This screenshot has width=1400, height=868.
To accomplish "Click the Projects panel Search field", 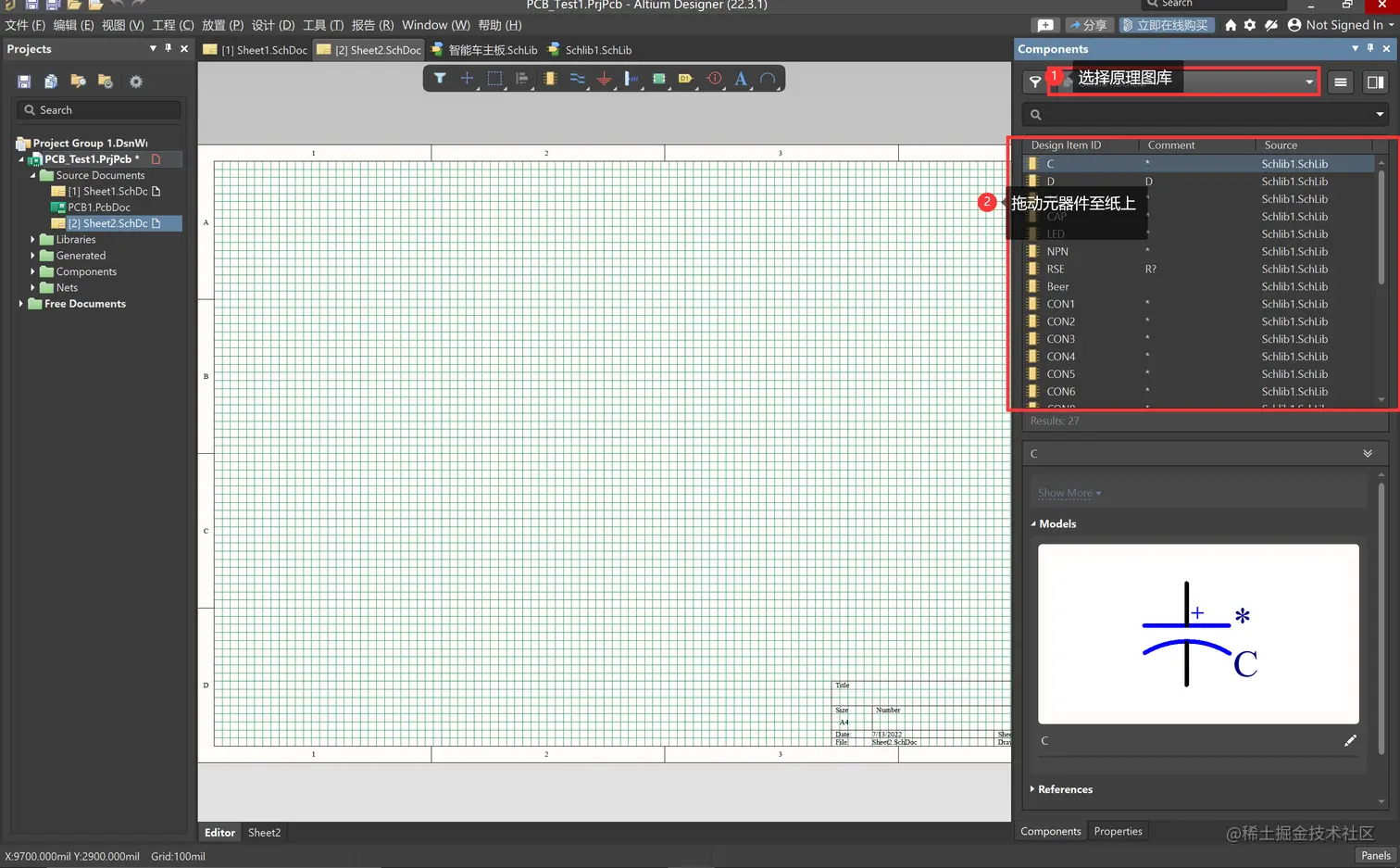I will click(99, 110).
